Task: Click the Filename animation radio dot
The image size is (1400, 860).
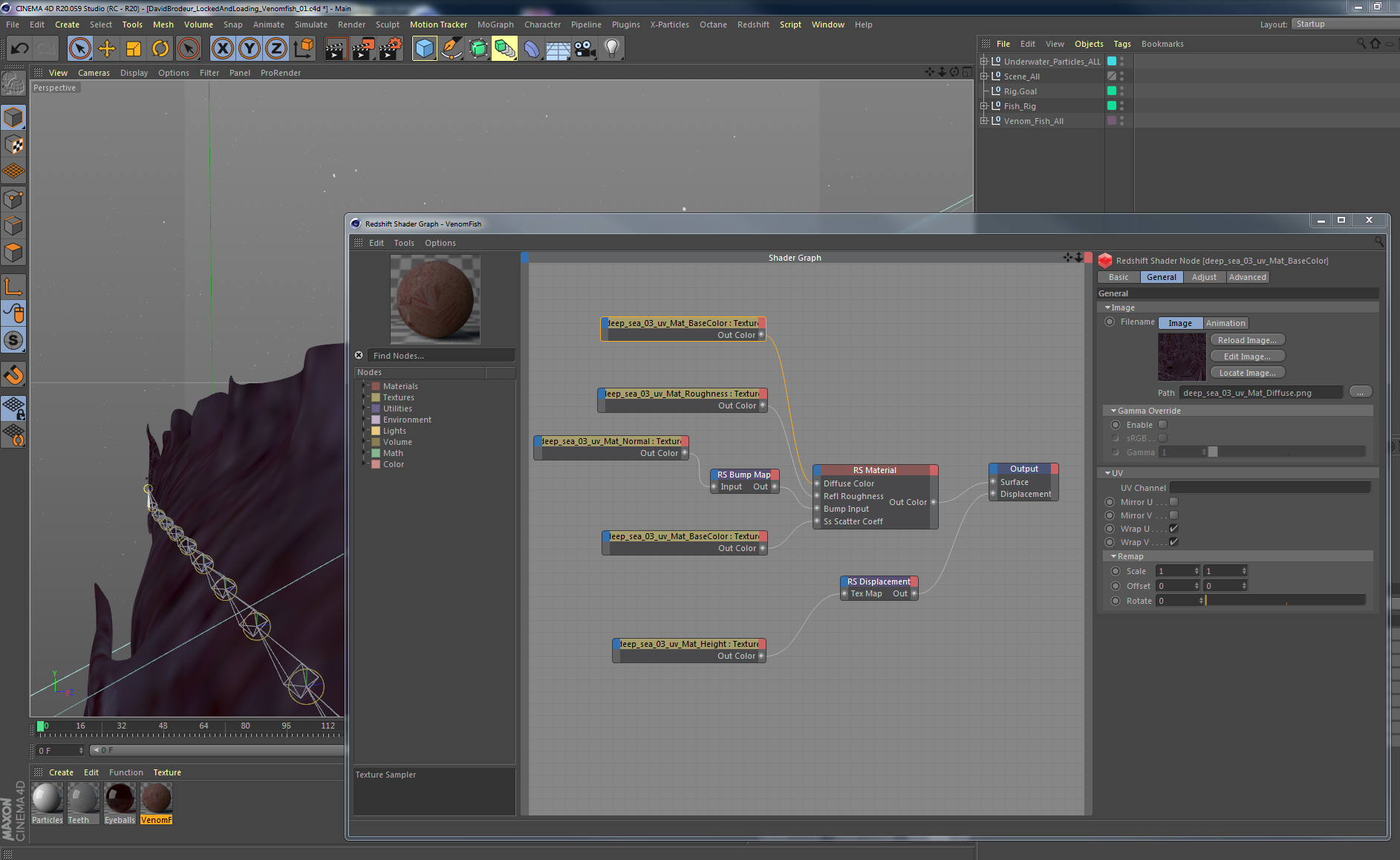Action: tap(1110, 322)
